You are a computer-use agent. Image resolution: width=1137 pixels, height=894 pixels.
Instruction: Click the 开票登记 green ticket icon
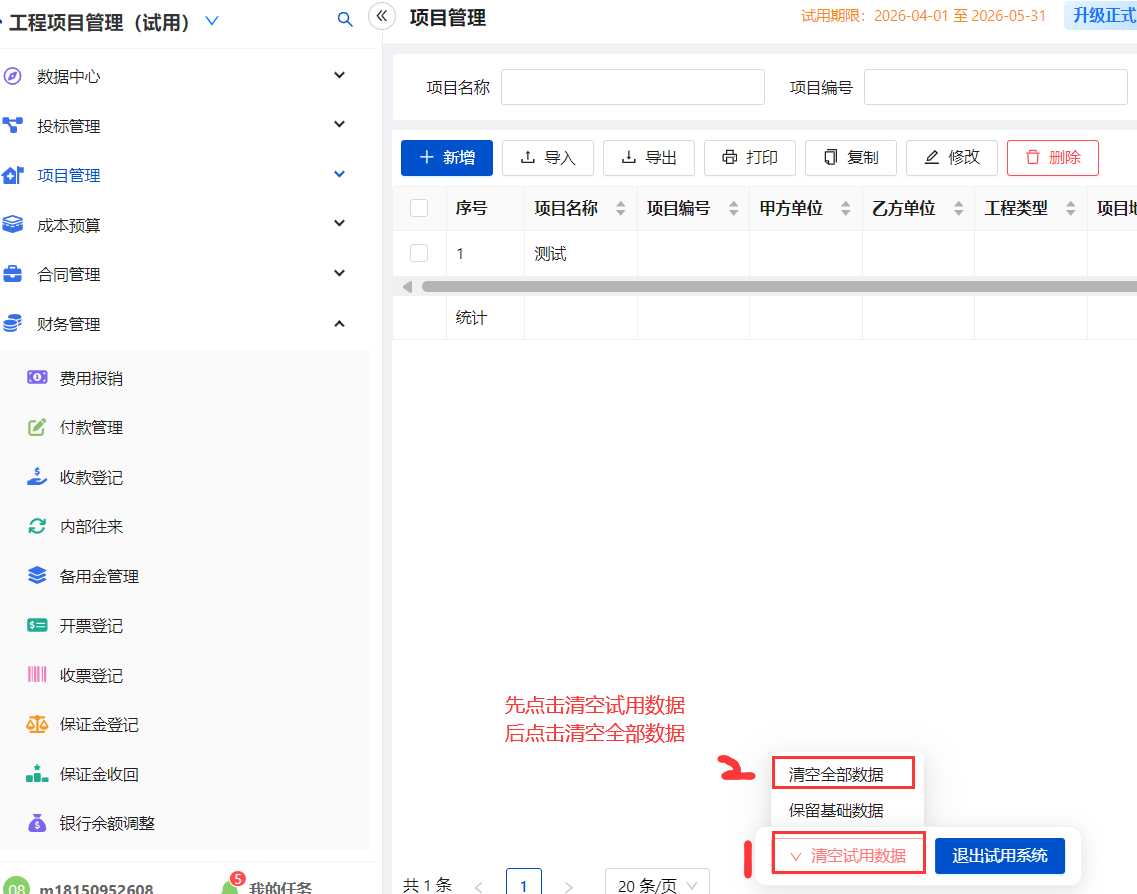pos(37,625)
